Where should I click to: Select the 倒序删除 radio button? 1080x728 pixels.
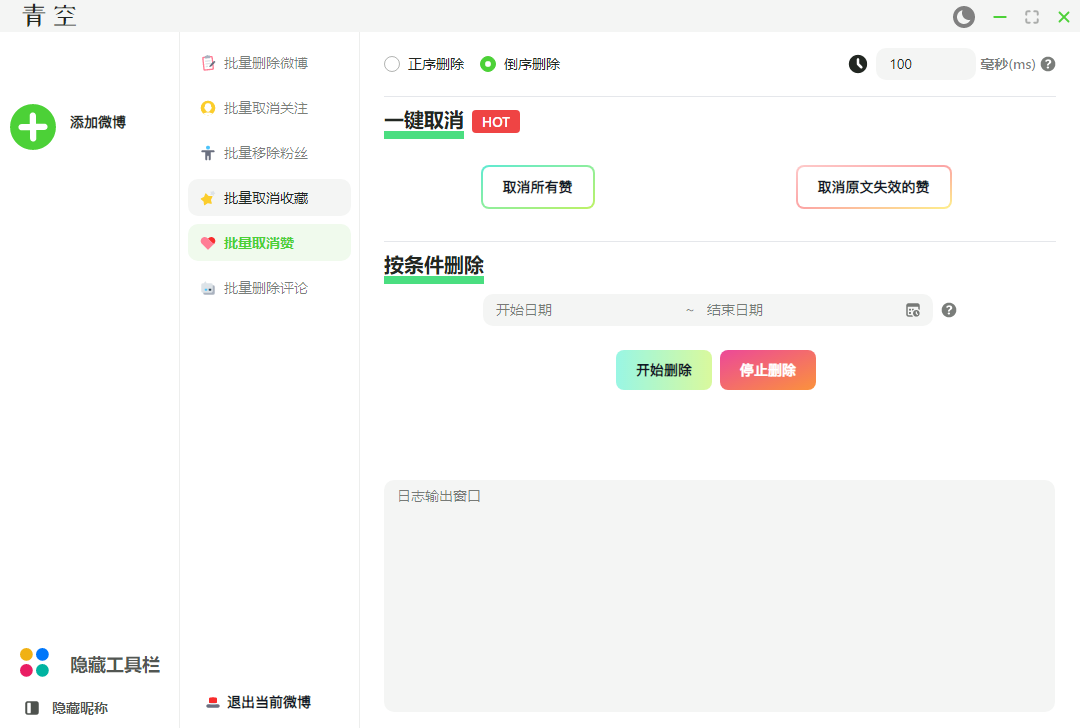click(488, 64)
